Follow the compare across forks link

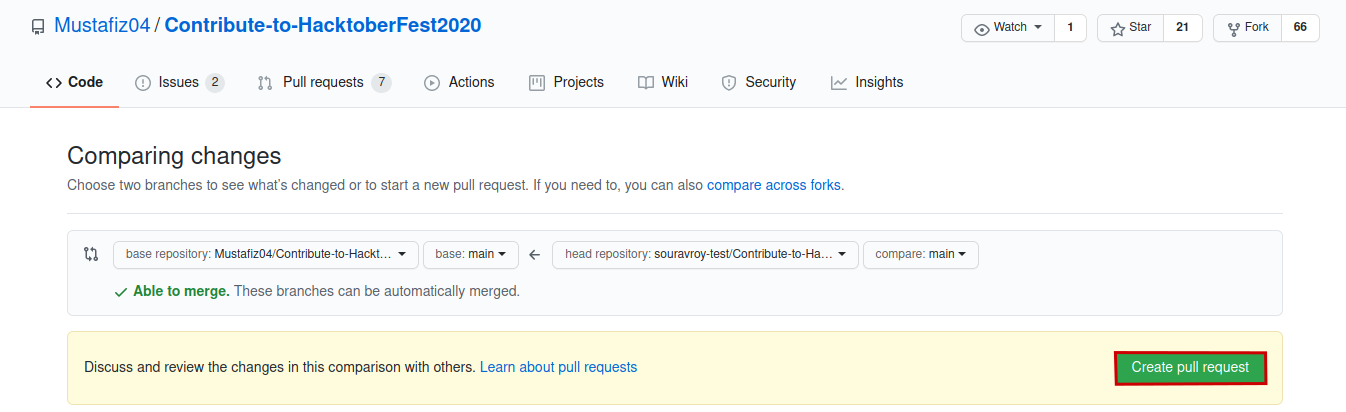coord(774,185)
